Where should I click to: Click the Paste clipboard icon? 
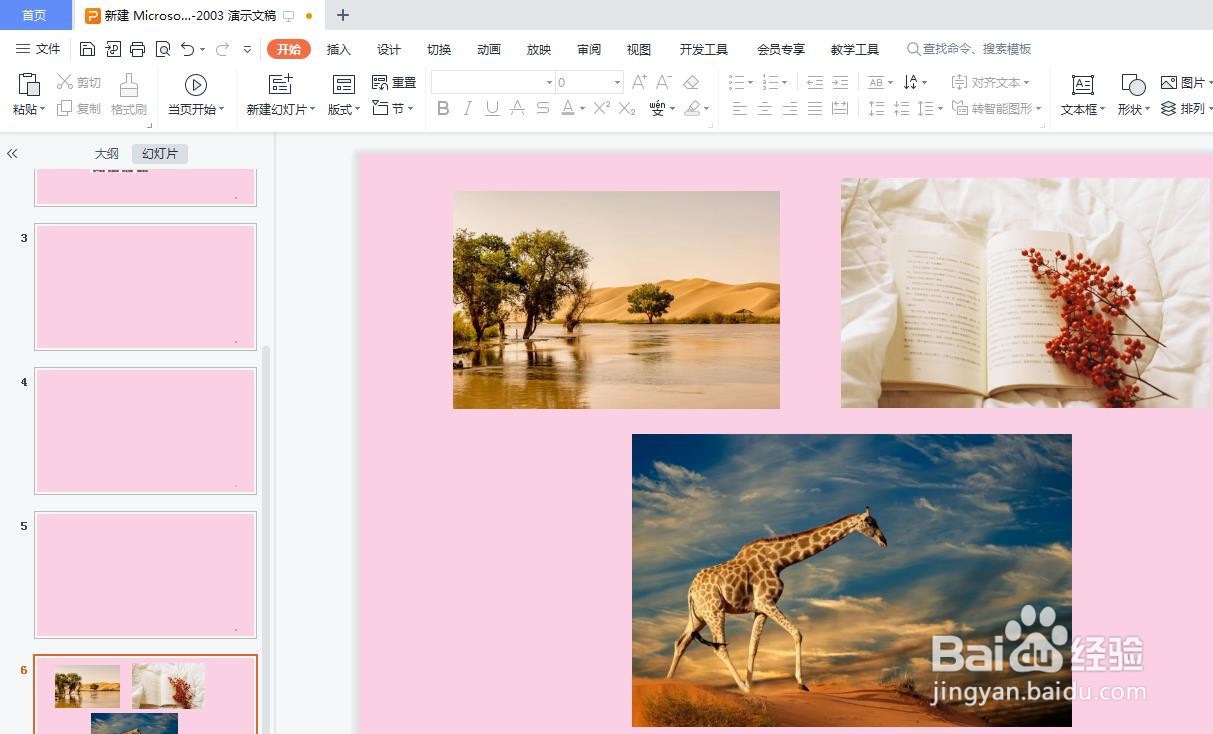[29, 84]
